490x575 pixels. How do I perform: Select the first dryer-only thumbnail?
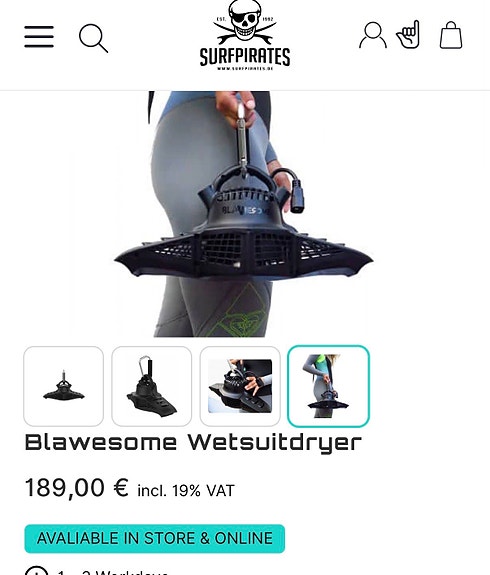pyautogui.click(x=63, y=386)
